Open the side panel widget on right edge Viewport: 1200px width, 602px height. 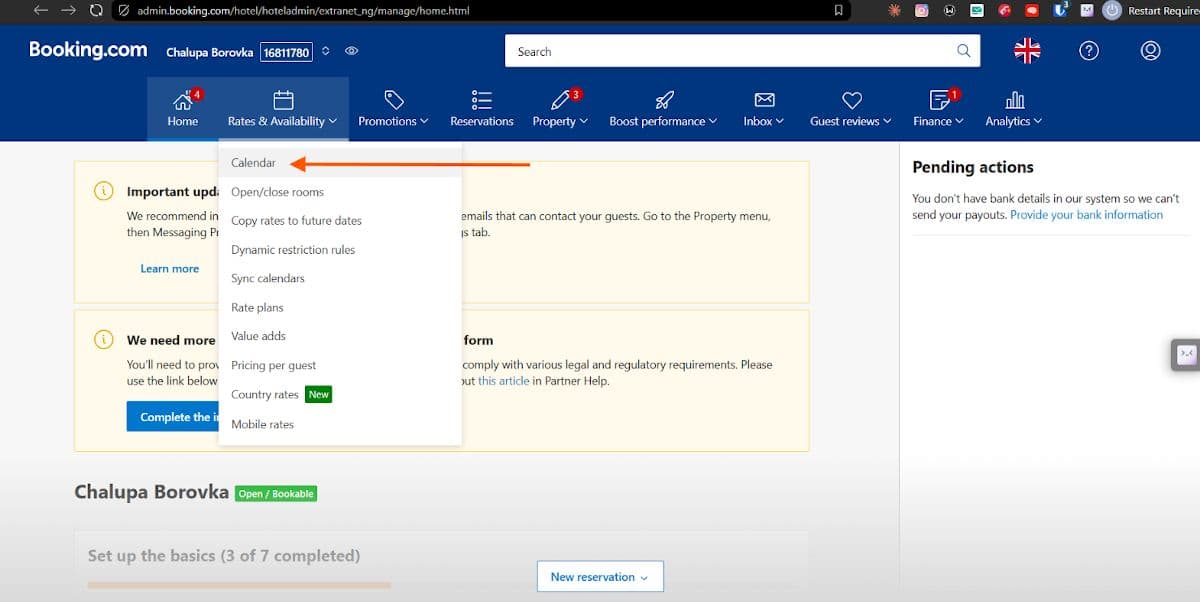[x=1186, y=354]
